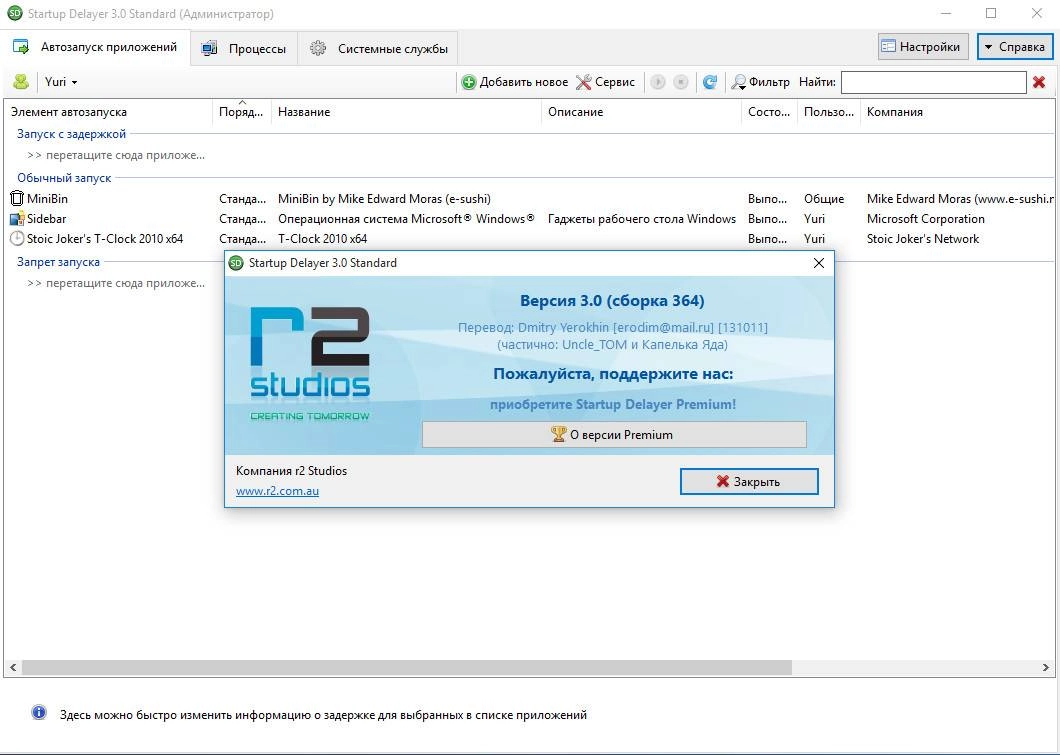The image size is (1060, 755).
Task: Click the green user accounts icon
Action: tap(21, 82)
